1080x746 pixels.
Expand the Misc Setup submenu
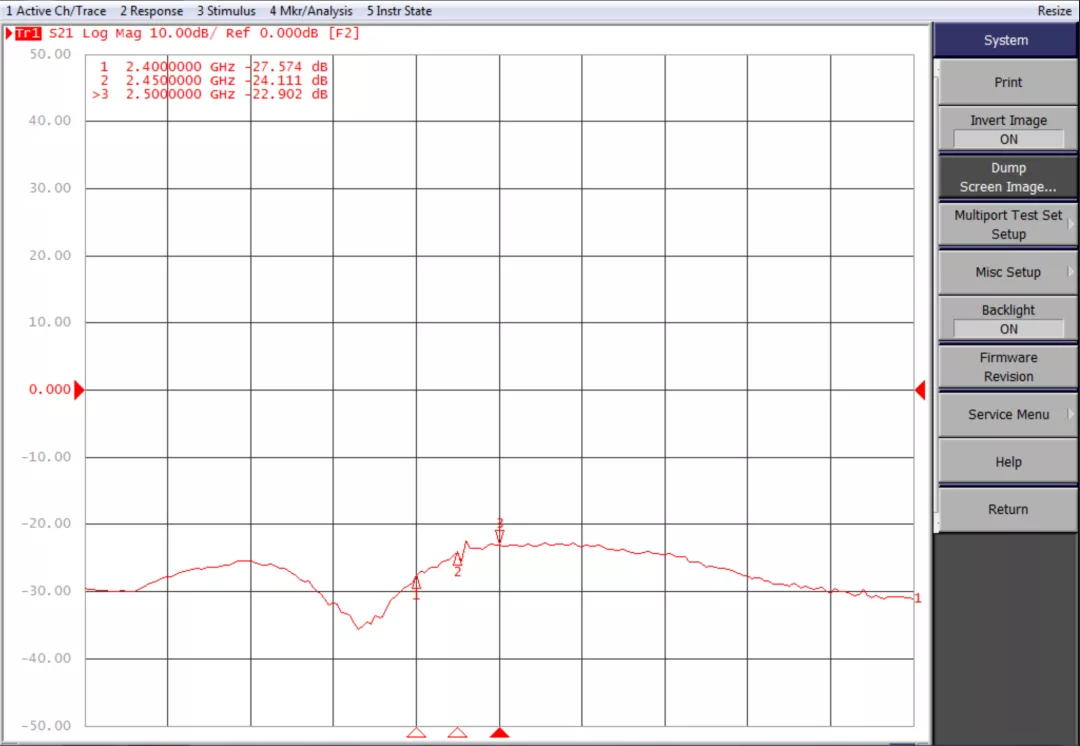(1008, 272)
